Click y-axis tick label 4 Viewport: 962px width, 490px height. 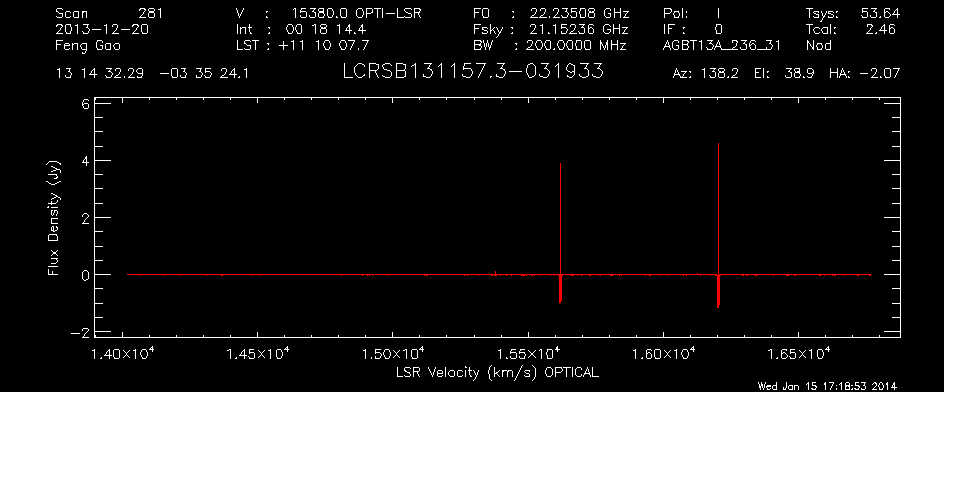(x=86, y=161)
